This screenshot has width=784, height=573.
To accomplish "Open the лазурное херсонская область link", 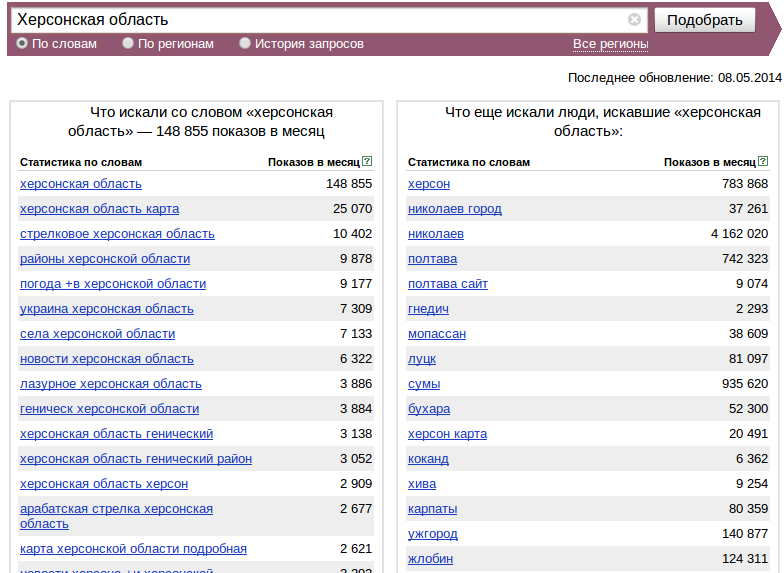I will tap(111, 384).
